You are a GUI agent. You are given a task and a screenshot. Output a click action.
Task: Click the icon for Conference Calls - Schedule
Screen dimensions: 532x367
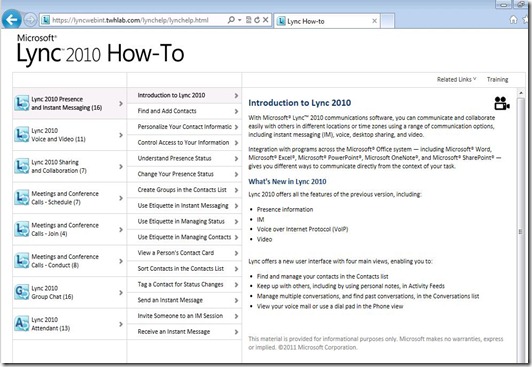22,198
